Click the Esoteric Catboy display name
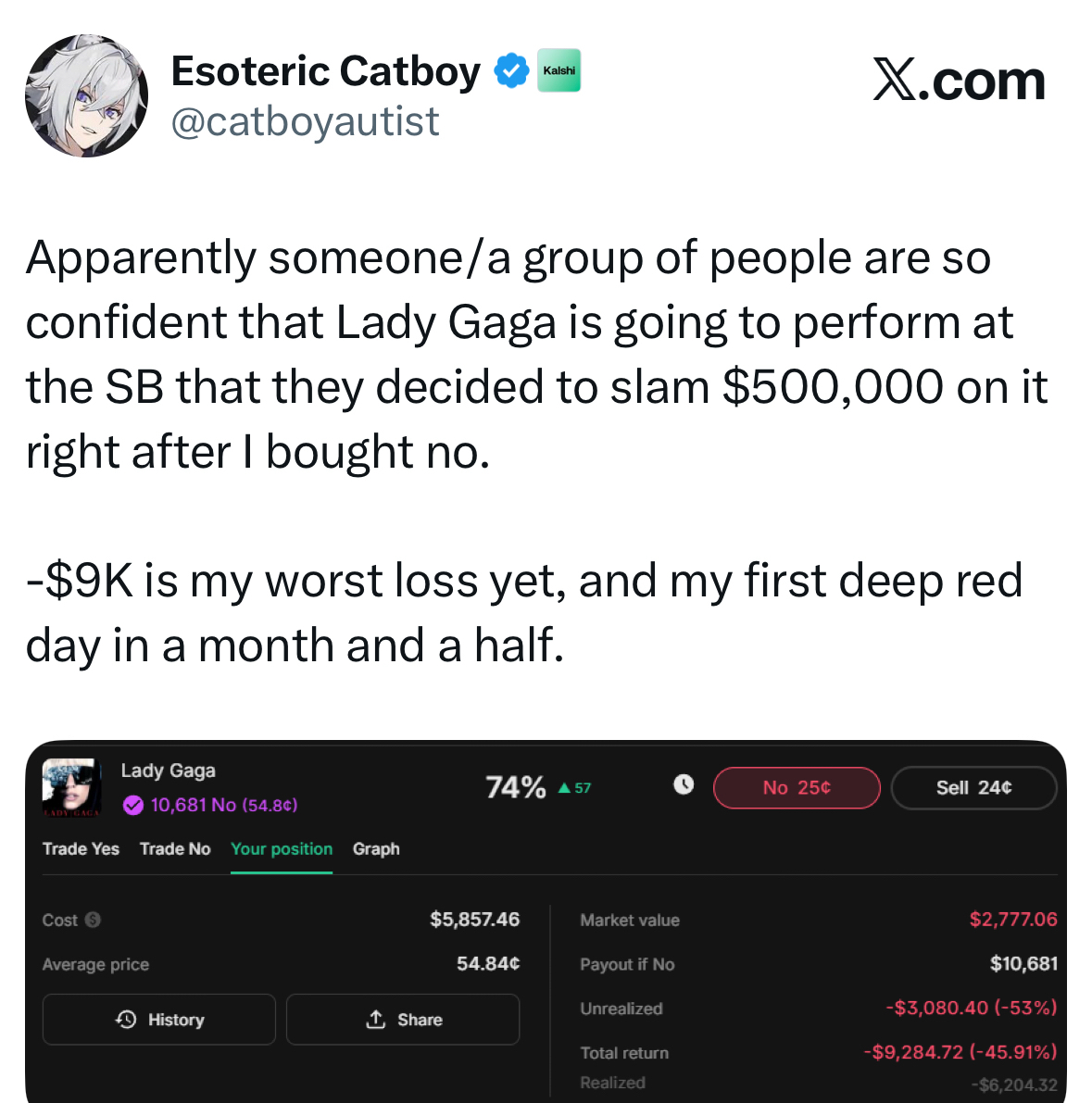The height and width of the screenshot is (1103, 1092). click(325, 71)
